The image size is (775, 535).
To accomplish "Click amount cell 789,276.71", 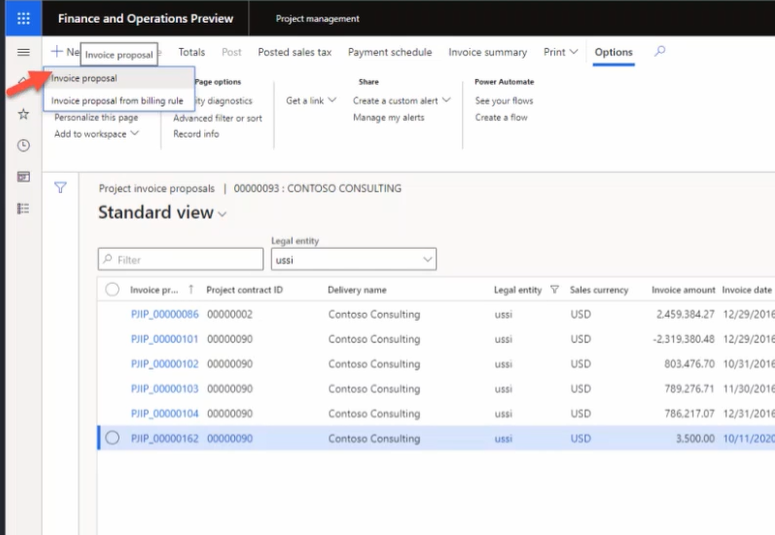I will (689, 388).
